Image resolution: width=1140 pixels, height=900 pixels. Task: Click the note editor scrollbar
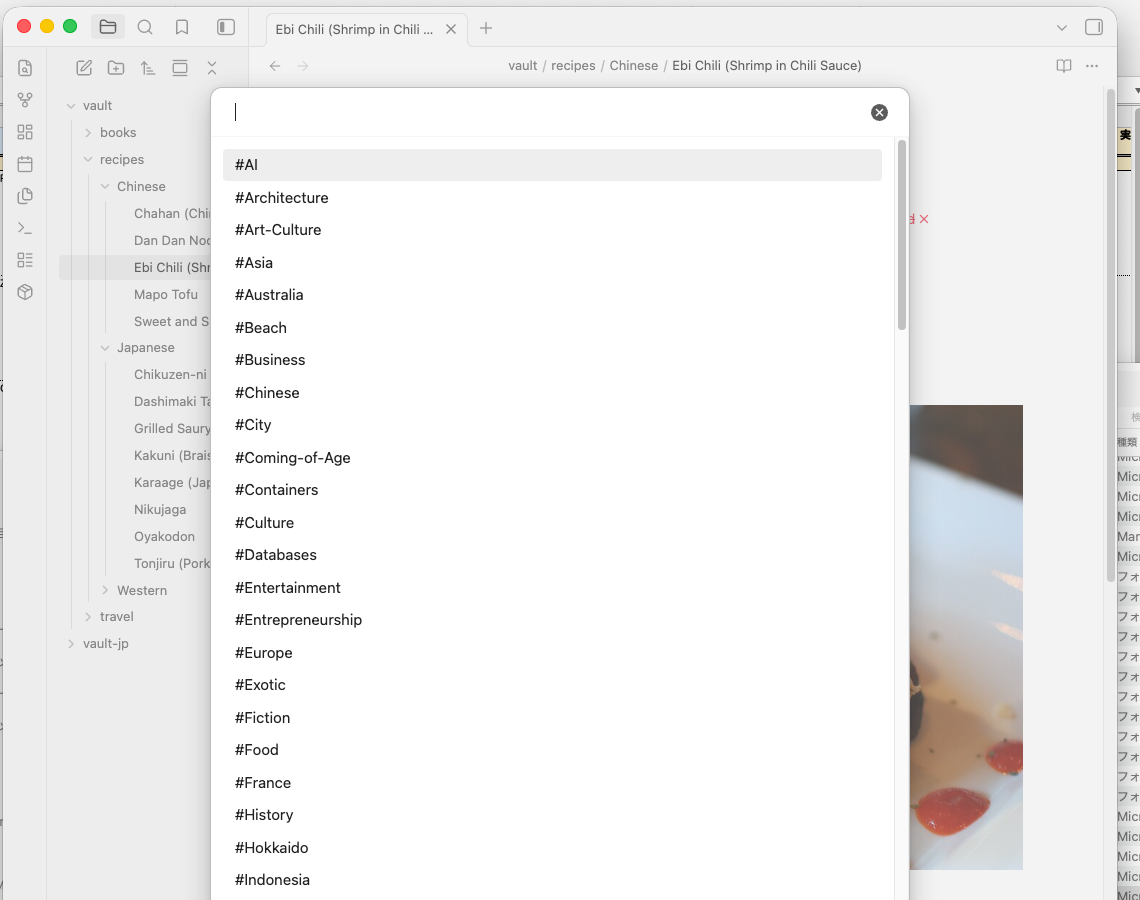(1110, 334)
